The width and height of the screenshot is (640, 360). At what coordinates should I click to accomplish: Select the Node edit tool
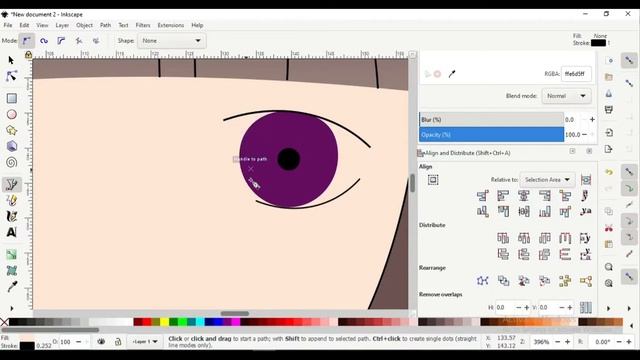(11, 76)
